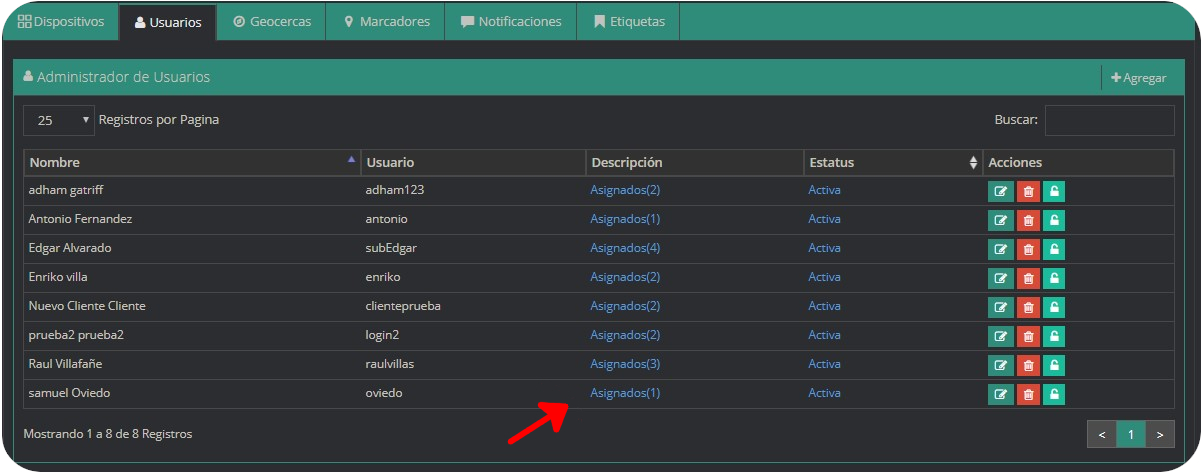Toggle lock for Nuevo Cliente Cliente
Screen dimensions: 1201x472
[1054, 307]
